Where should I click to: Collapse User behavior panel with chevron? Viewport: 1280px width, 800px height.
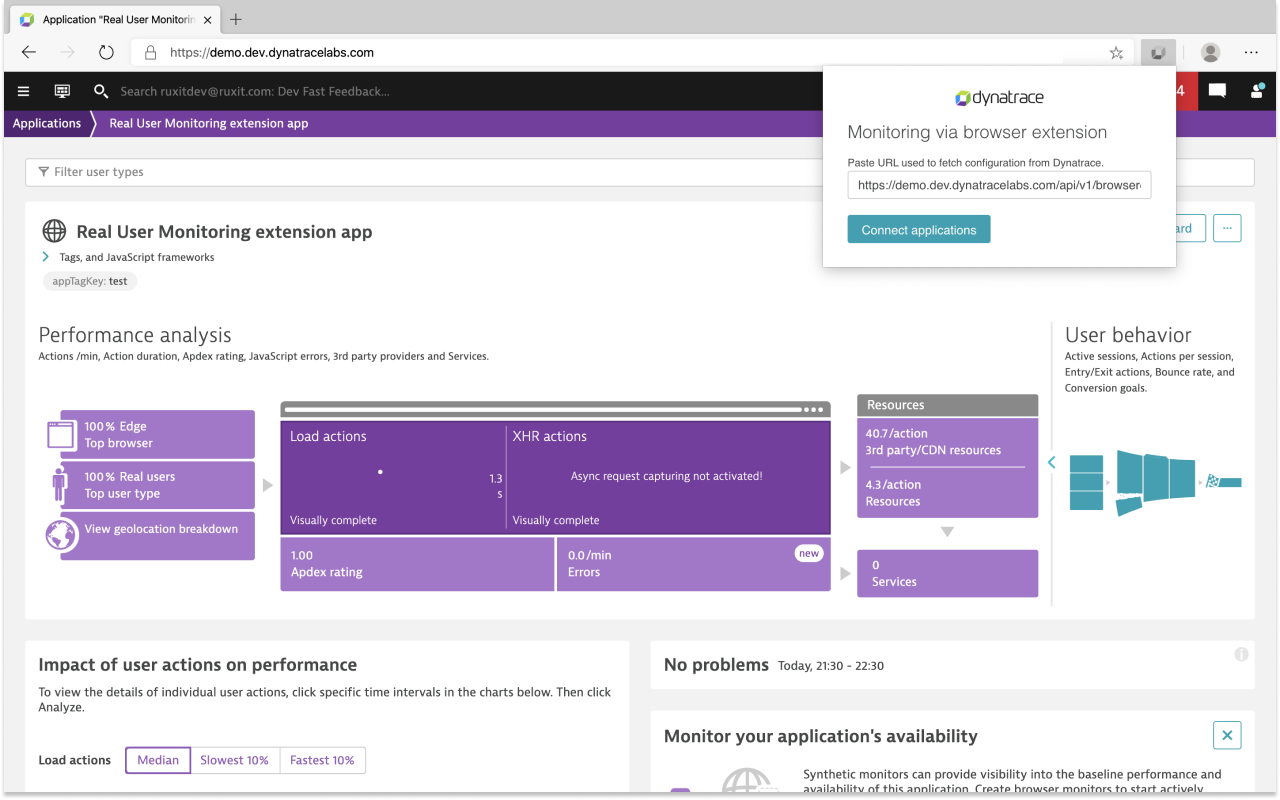click(x=1051, y=462)
